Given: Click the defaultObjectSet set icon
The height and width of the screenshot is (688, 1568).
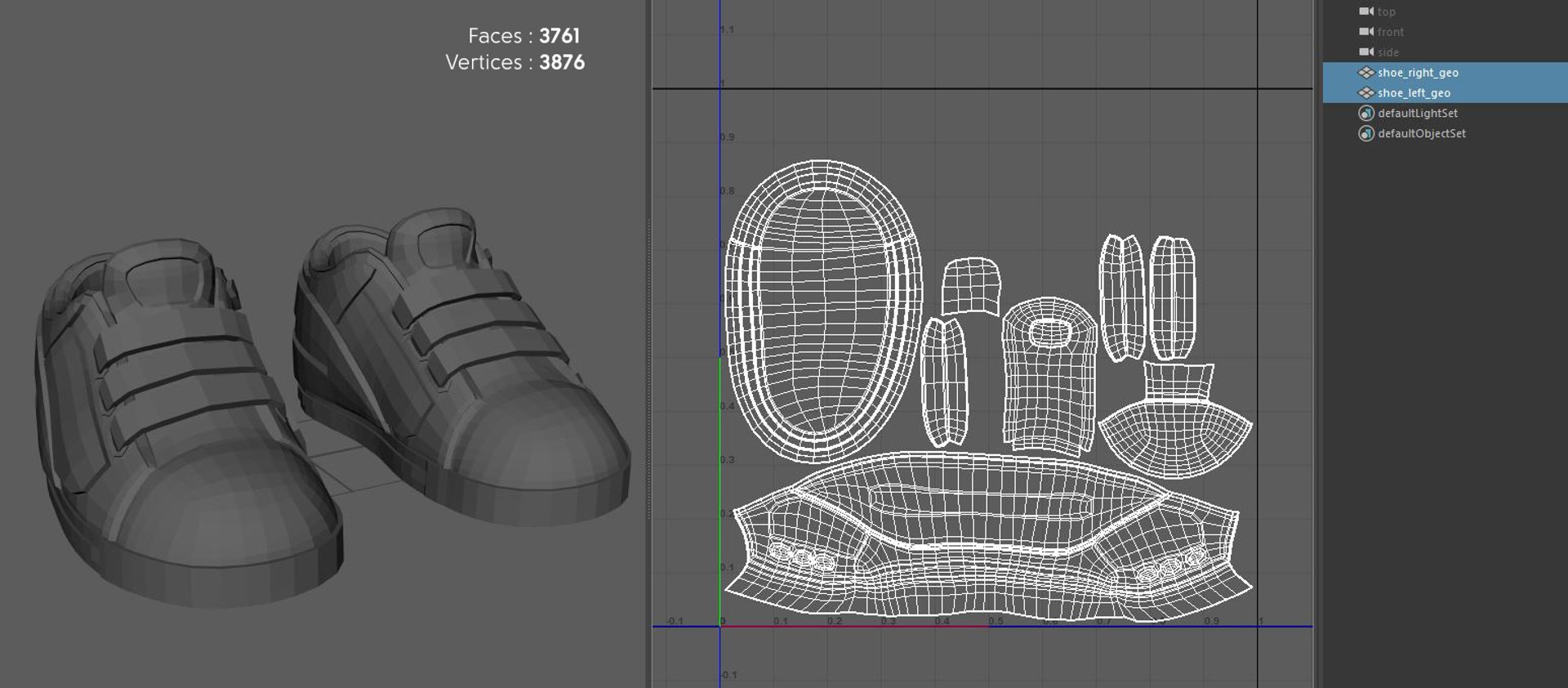Looking at the screenshot, I should point(1365,134).
